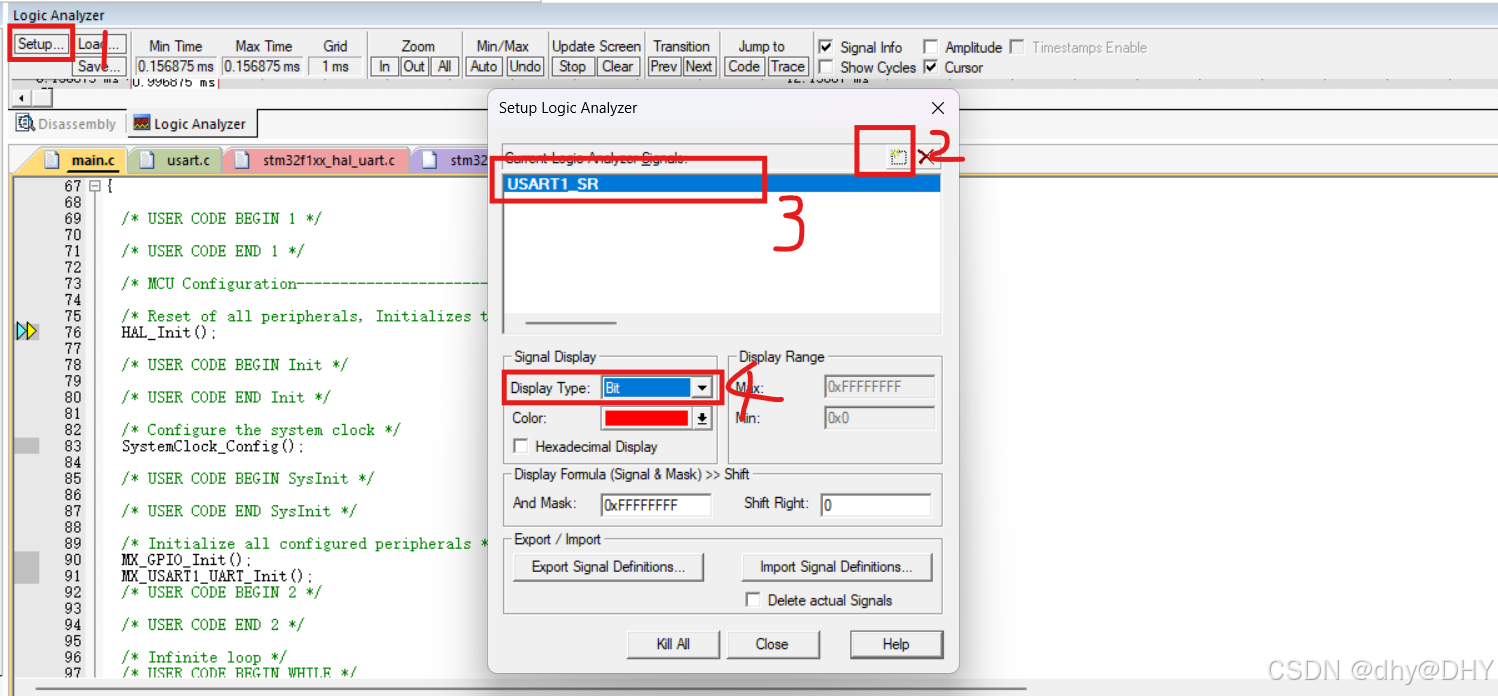This screenshot has height=696, width=1498.
Task: Click the timeline scroll-left arrow
Action: tap(20, 98)
